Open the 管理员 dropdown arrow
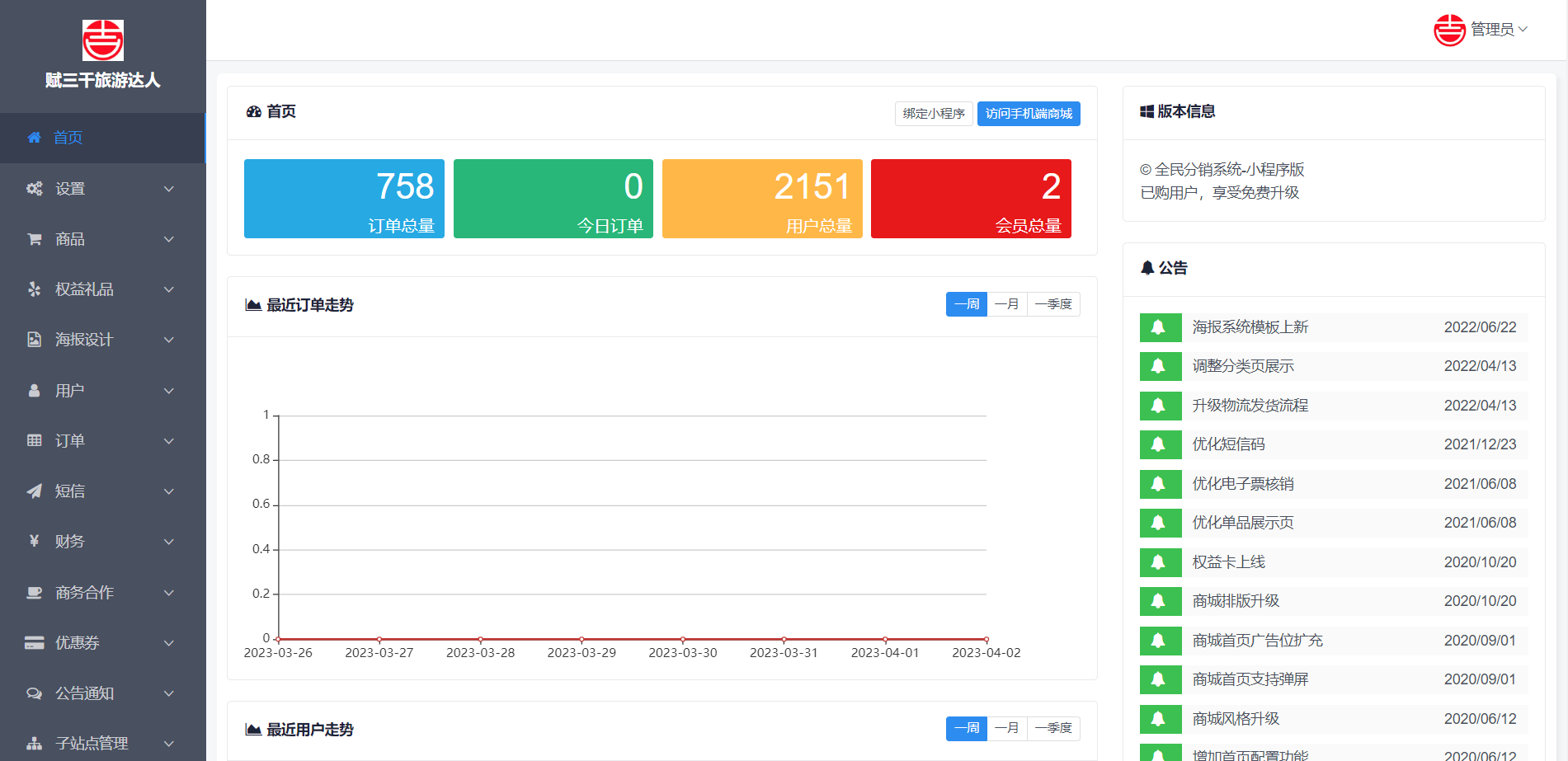This screenshot has width=1568, height=761. tap(1523, 30)
